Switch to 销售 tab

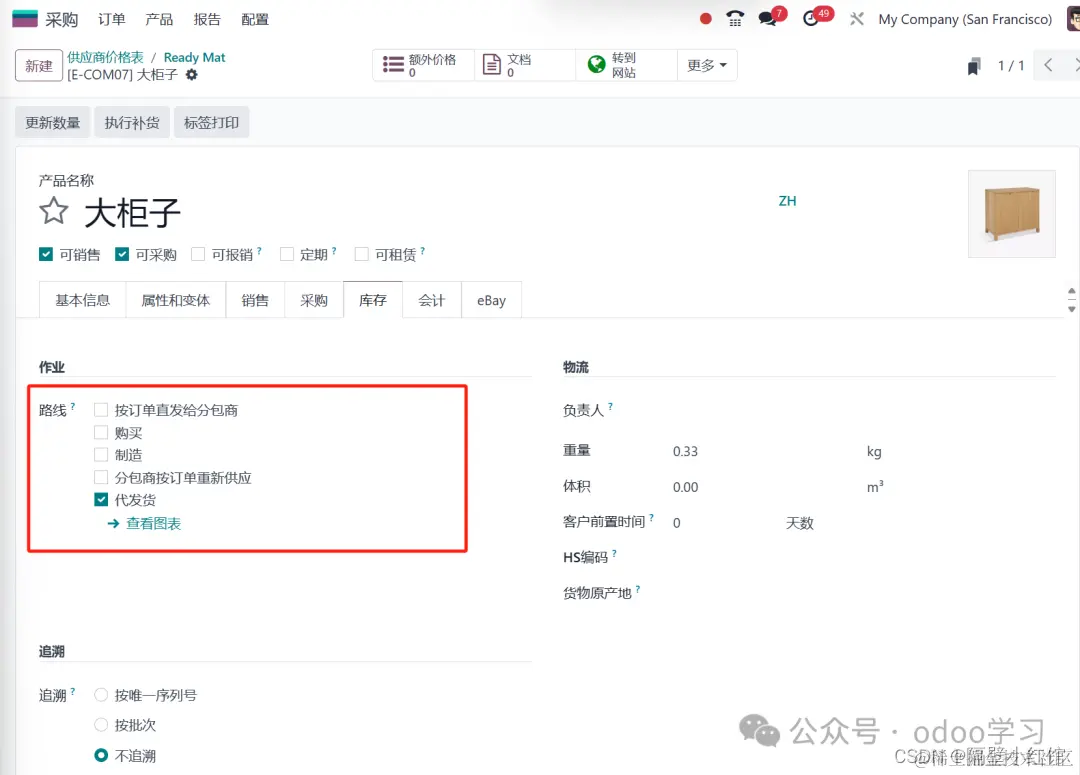(255, 300)
